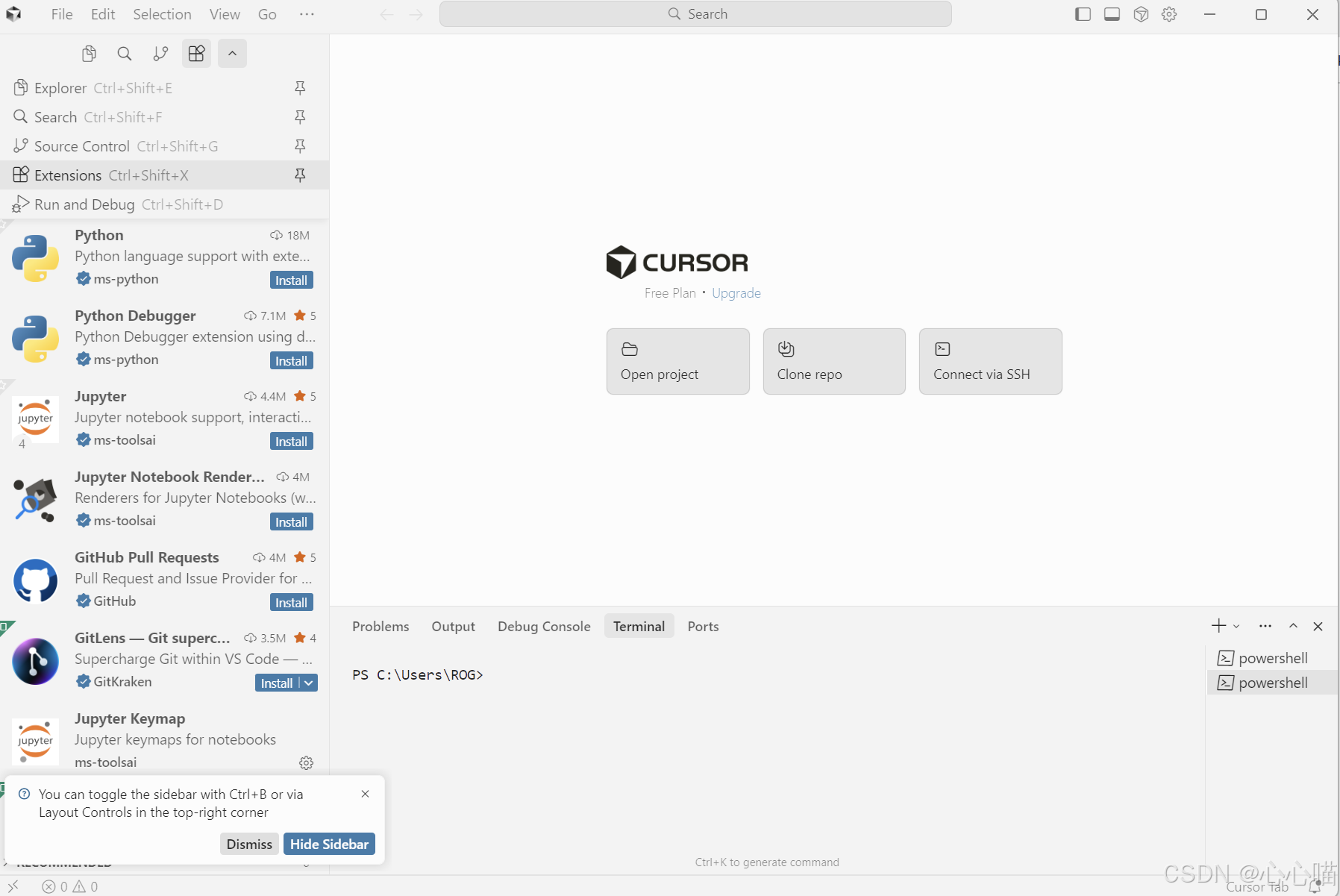Viewport: 1340px width, 896px height.
Task: Click the Hide Sidebar button
Action: pos(329,845)
